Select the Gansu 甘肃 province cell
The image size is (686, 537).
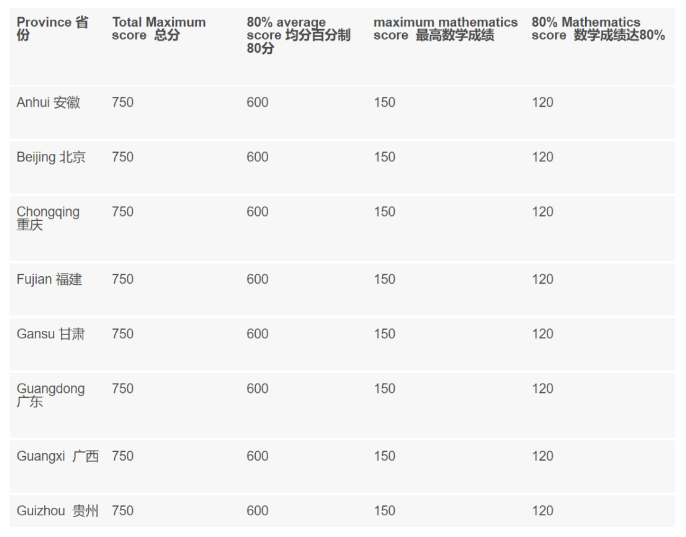pyautogui.click(x=50, y=334)
